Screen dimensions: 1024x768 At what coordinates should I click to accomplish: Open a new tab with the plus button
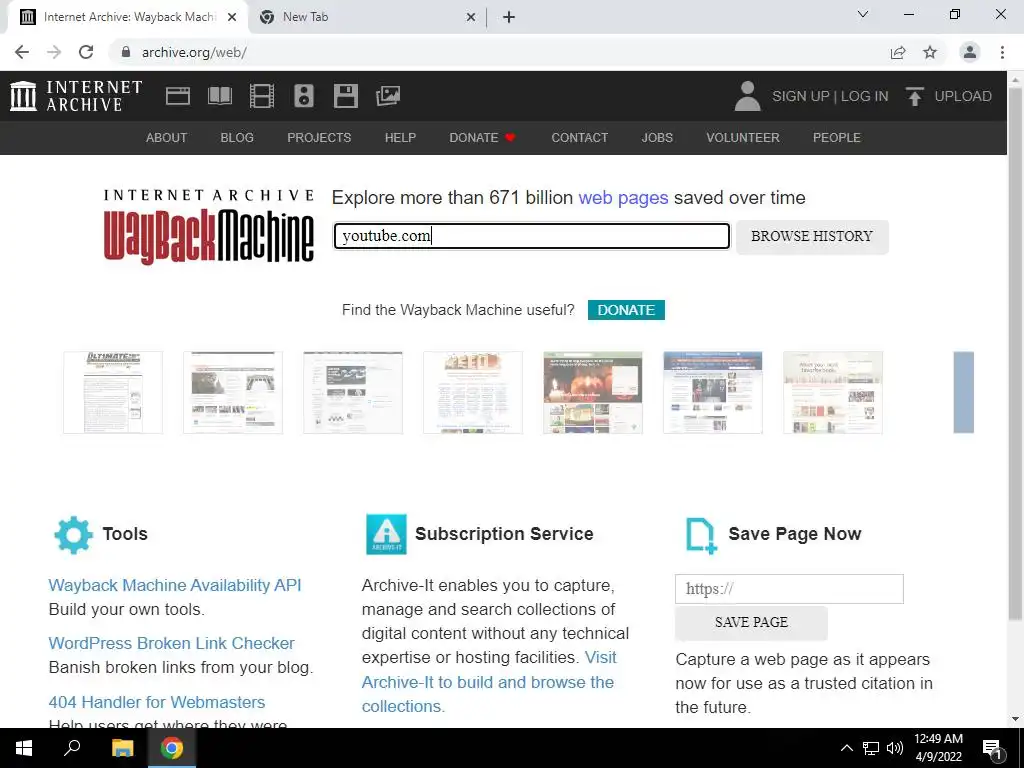coord(509,17)
